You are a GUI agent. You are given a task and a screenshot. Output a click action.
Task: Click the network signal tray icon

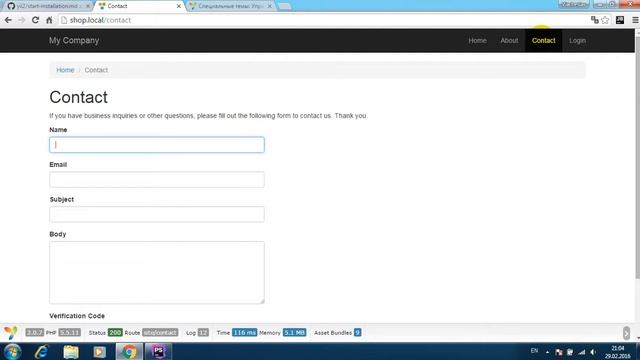[582, 352]
